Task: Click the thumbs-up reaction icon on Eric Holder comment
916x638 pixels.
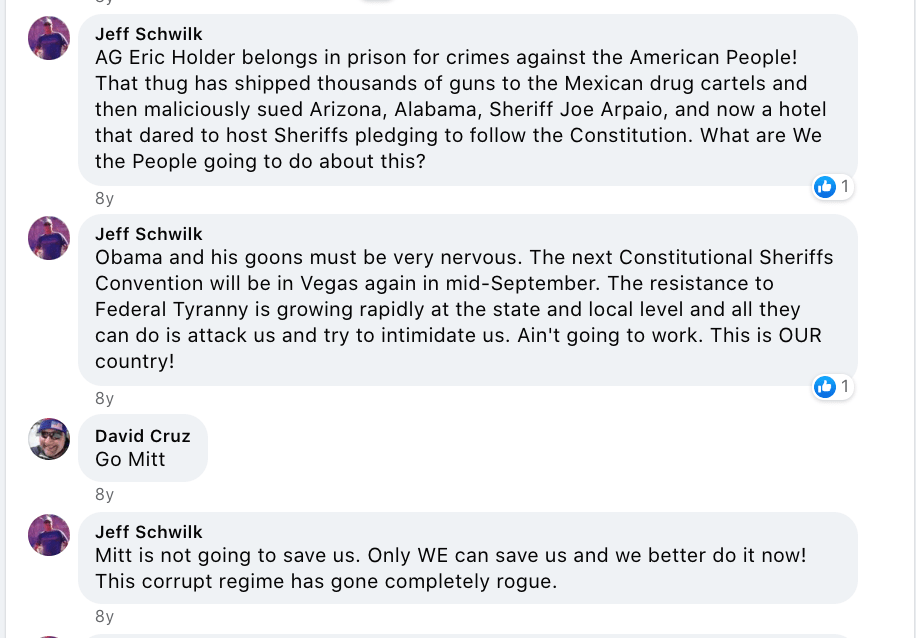Action: (x=825, y=187)
